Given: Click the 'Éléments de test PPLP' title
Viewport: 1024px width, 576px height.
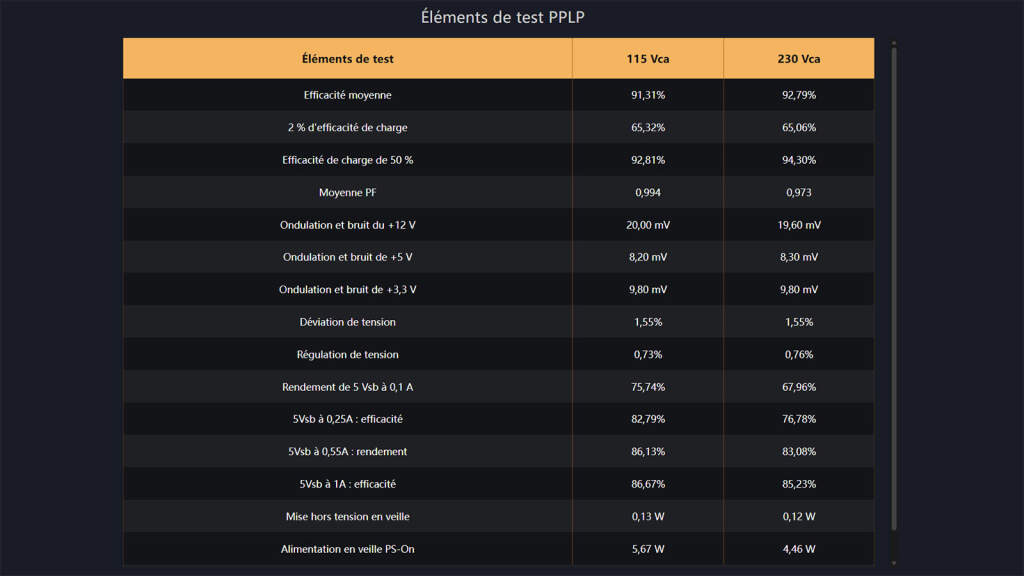Looking at the screenshot, I should (x=510, y=17).
